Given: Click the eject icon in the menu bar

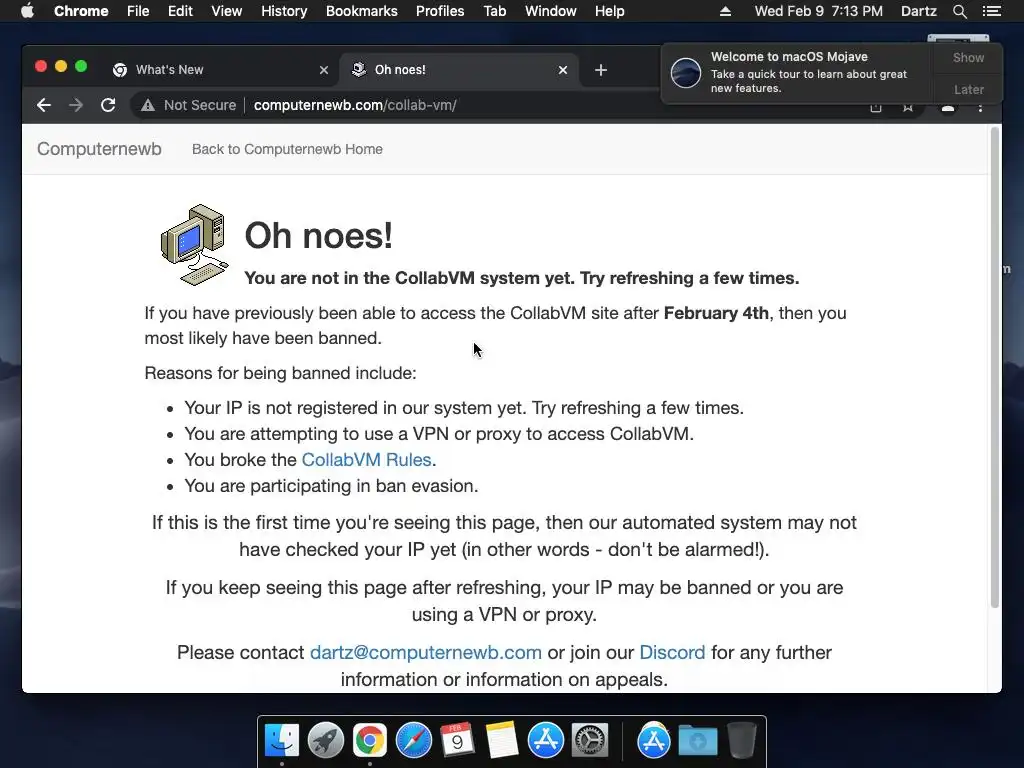Looking at the screenshot, I should pos(726,11).
